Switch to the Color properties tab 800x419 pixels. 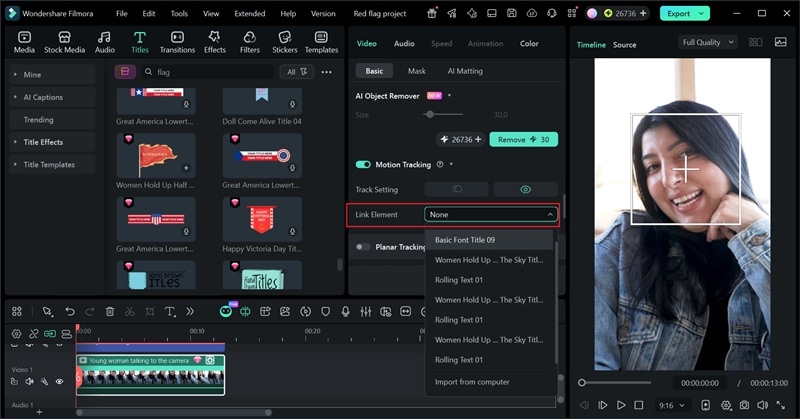pos(529,43)
